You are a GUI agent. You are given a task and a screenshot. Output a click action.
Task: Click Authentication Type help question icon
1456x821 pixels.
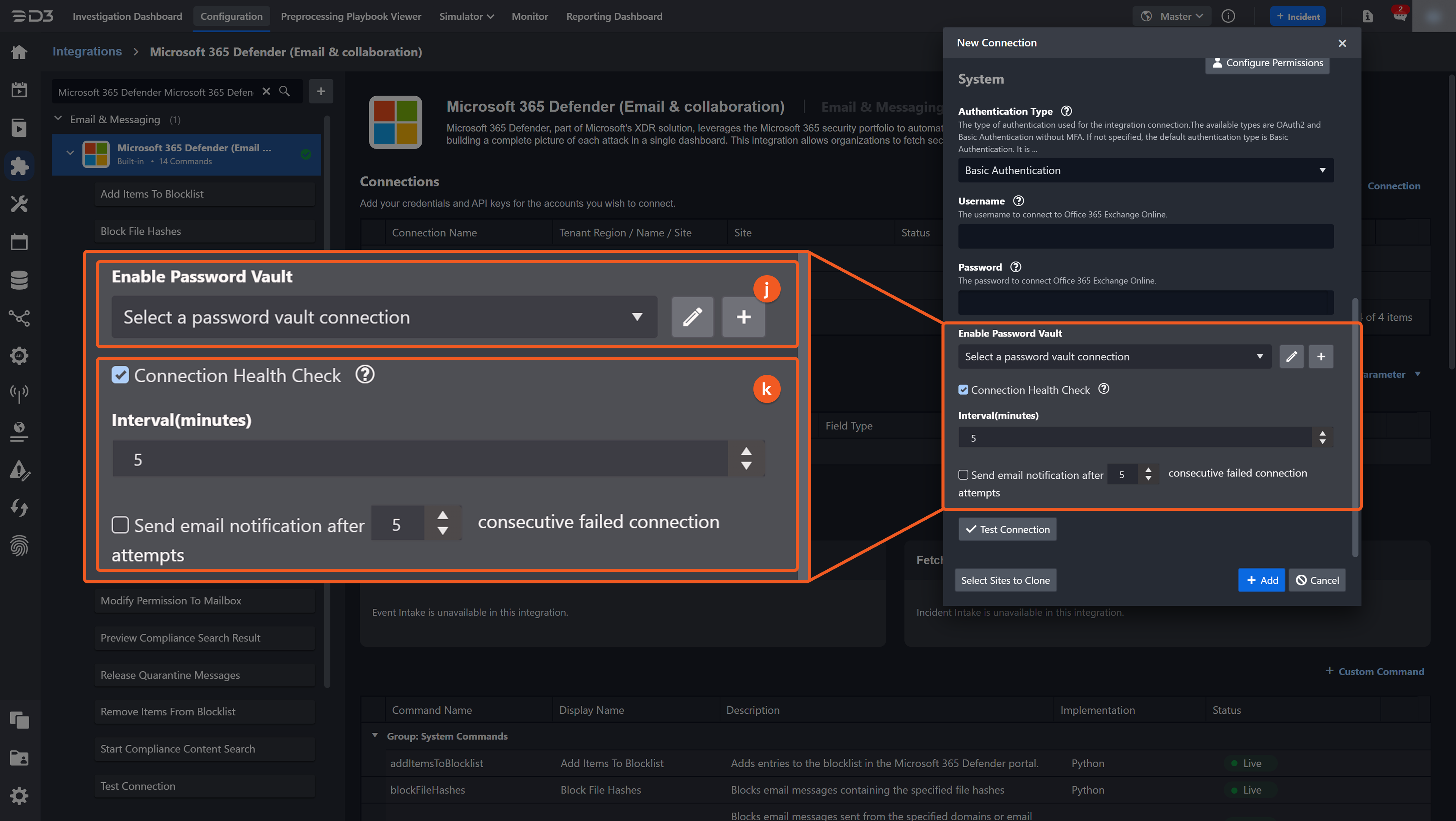pos(1067,111)
